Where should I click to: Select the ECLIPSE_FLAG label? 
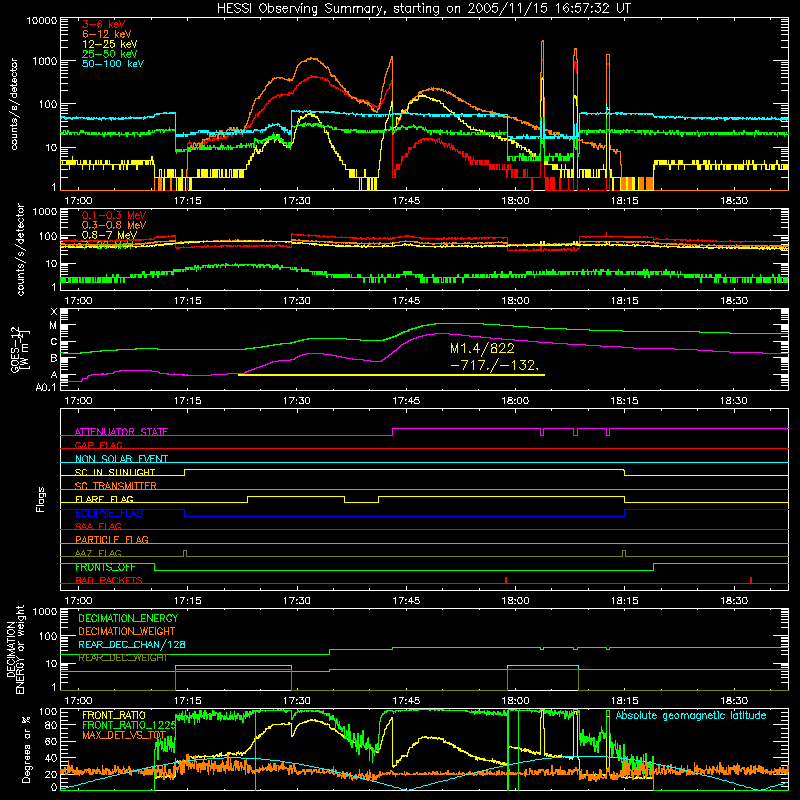pos(109,513)
